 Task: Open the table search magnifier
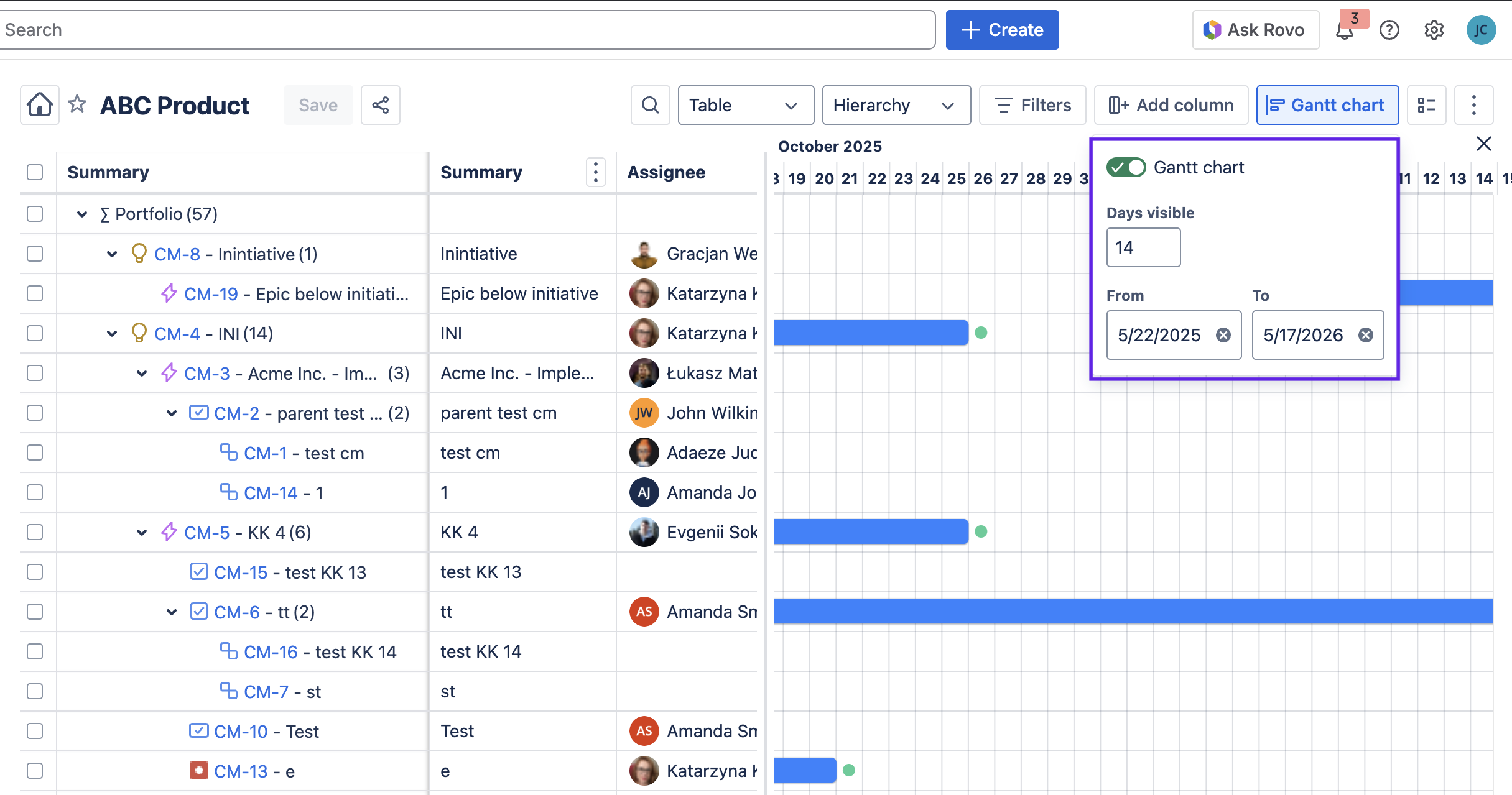[x=650, y=104]
